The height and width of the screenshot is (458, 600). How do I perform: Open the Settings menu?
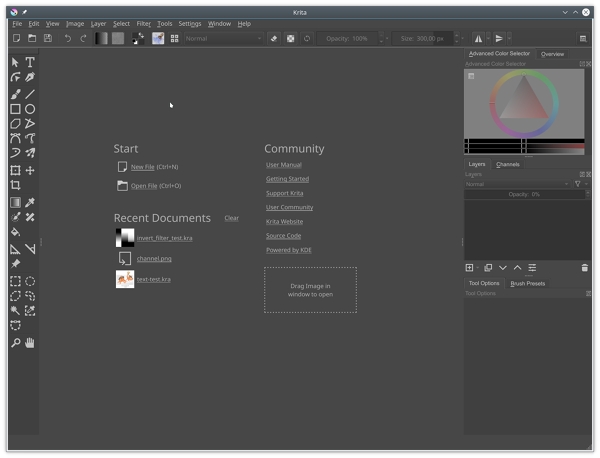pyautogui.click(x=190, y=24)
